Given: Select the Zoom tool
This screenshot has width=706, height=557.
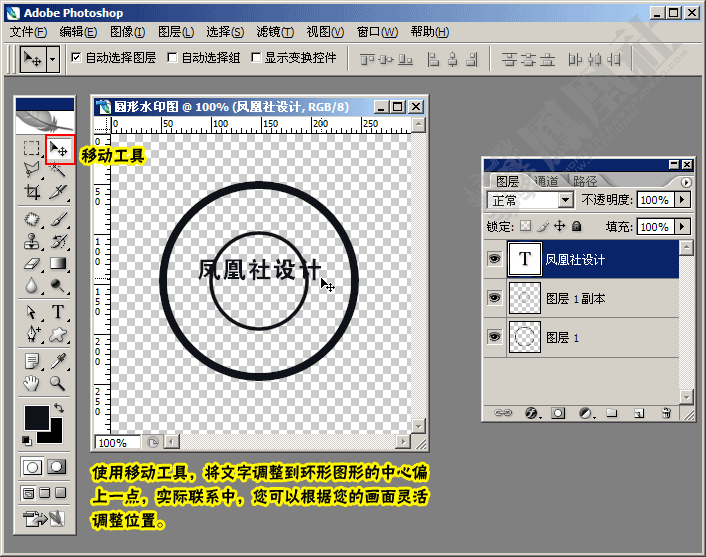Looking at the screenshot, I should (58, 383).
